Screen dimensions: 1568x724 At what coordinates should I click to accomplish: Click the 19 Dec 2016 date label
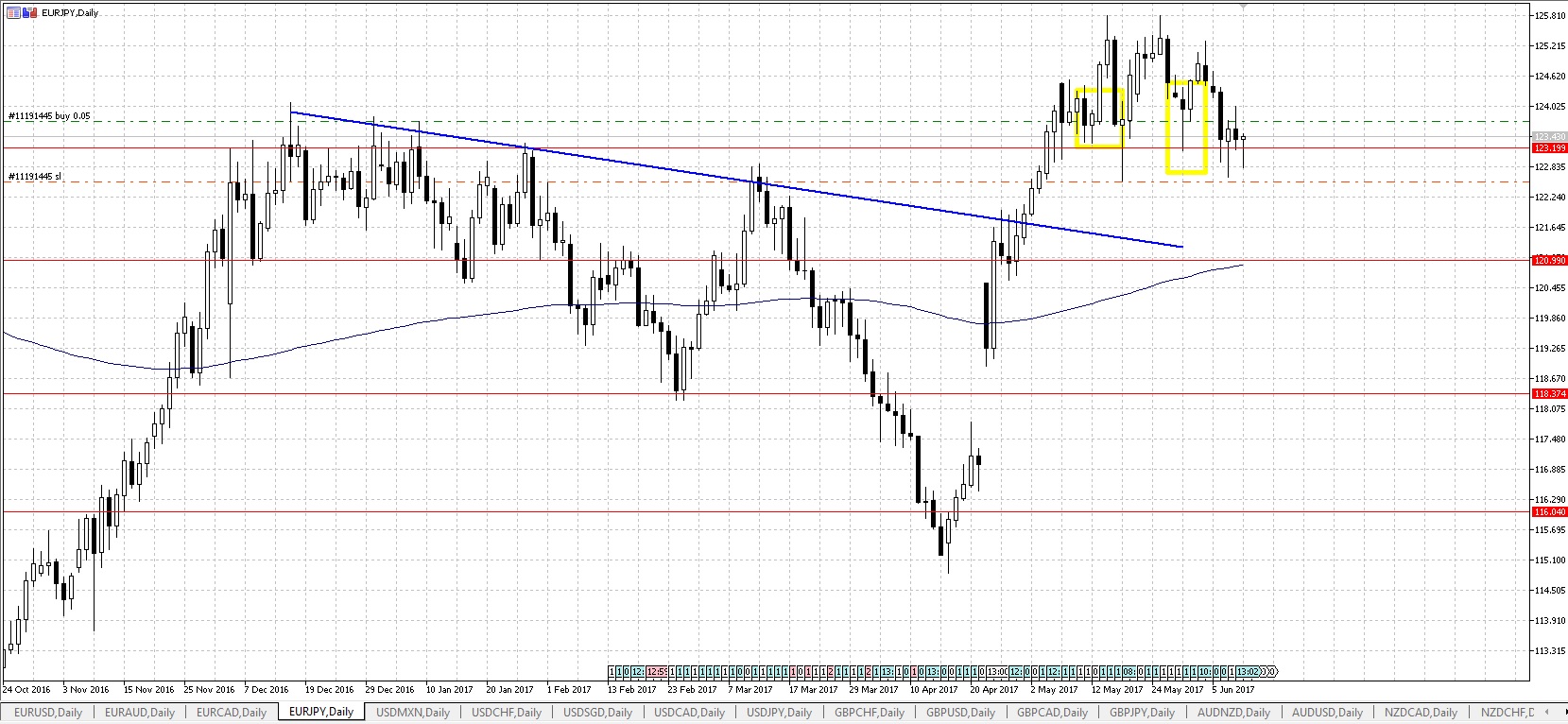click(330, 690)
